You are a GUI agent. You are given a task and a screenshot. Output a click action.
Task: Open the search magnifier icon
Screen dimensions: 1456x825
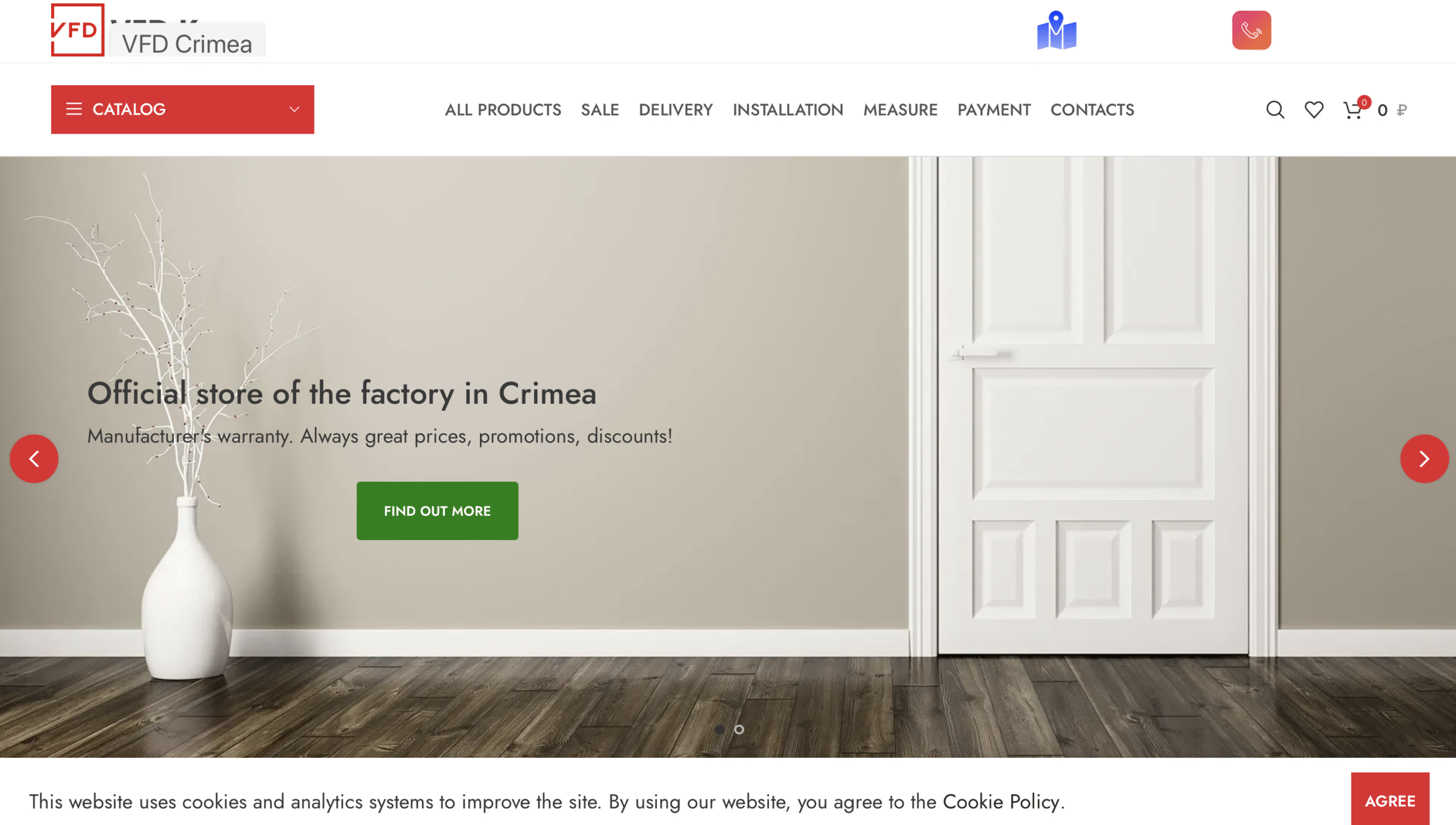(x=1275, y=110)
